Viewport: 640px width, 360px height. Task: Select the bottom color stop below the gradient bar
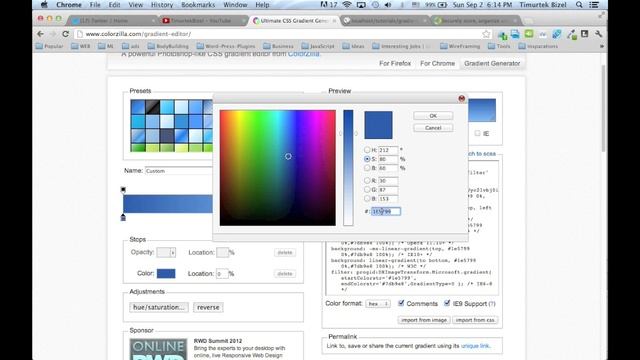coord(123,218)
